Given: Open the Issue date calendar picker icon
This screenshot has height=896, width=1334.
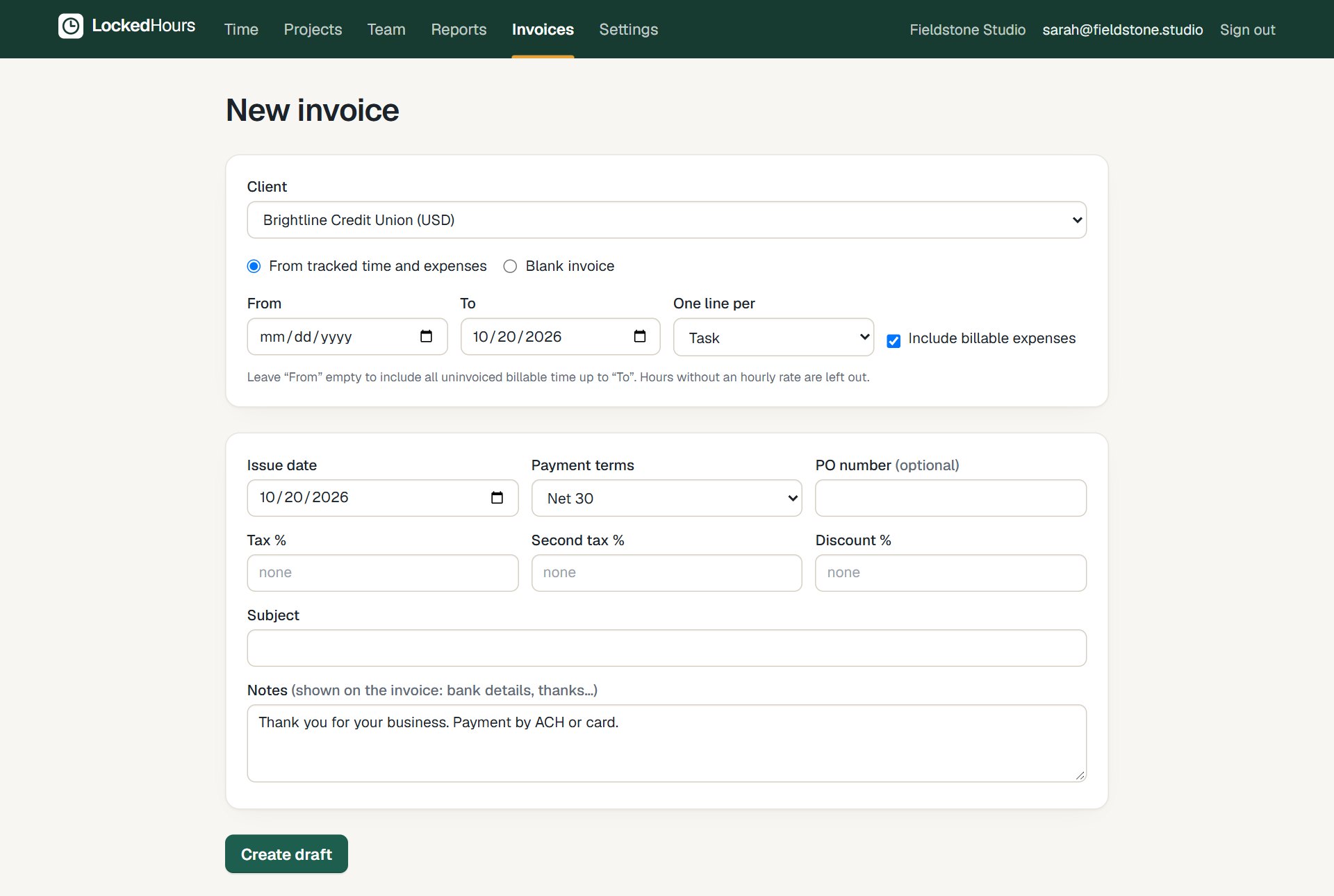Looking at the screenshot, I should click(497, 497).
